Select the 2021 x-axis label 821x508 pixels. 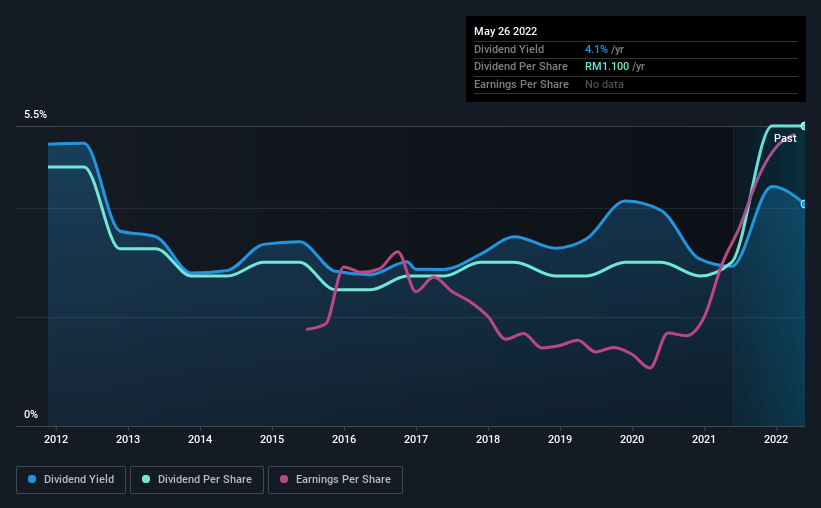tap(704, 439)
